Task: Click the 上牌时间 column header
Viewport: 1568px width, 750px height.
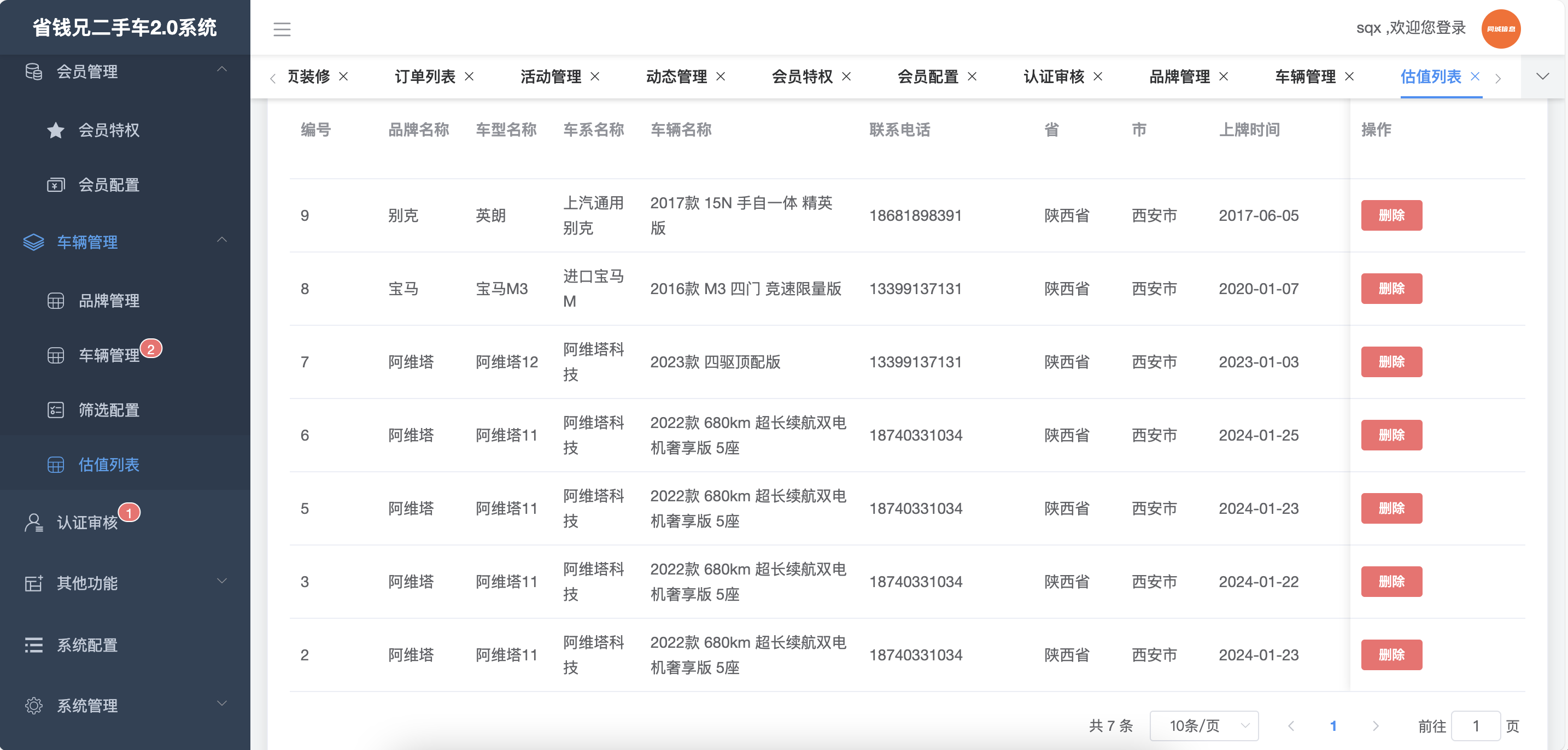Action: pyautogui.click(x=1249, y=130)
